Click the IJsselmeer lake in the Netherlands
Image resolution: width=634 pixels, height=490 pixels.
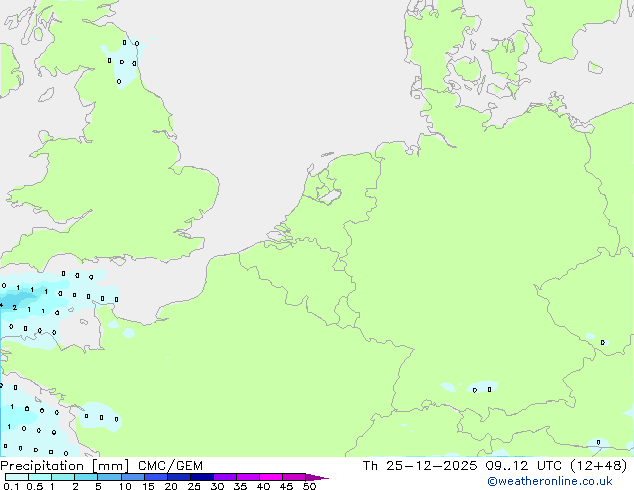(326, 192)
